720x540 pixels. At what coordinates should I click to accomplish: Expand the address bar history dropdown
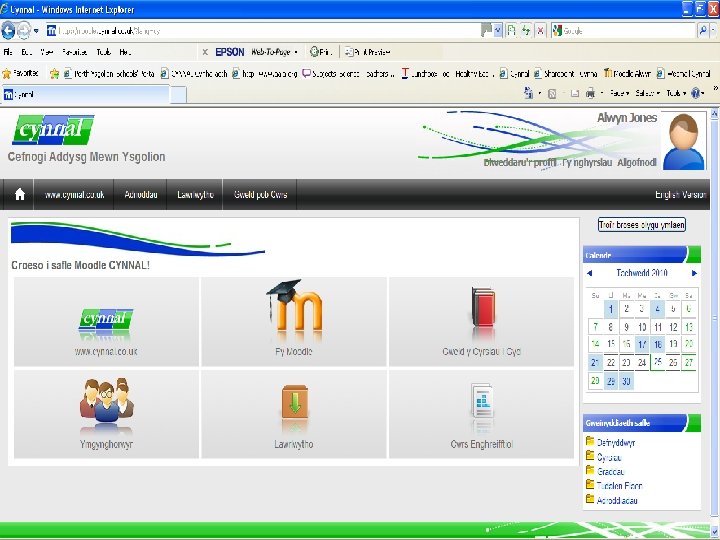[x=498, y=31]
